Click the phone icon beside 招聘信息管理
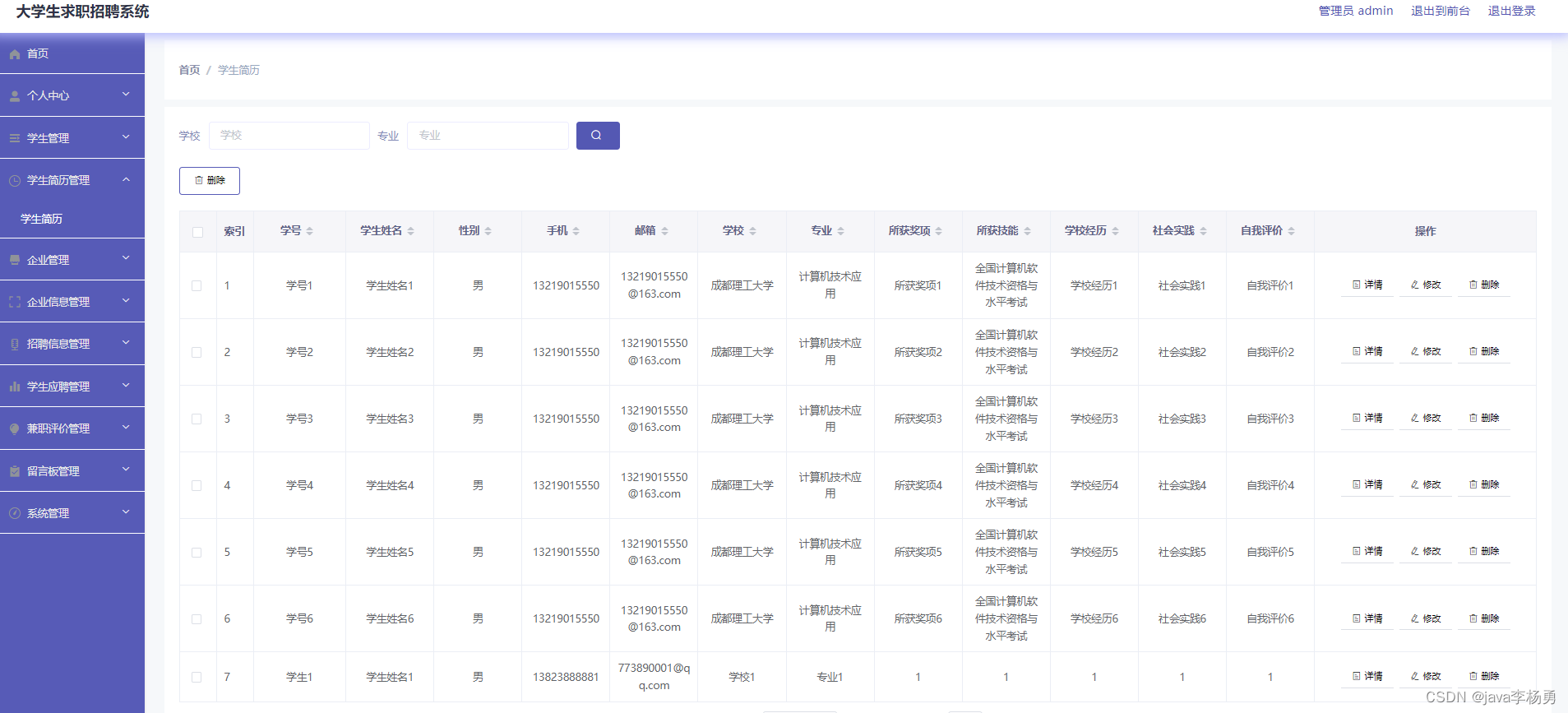 (15, 345)
